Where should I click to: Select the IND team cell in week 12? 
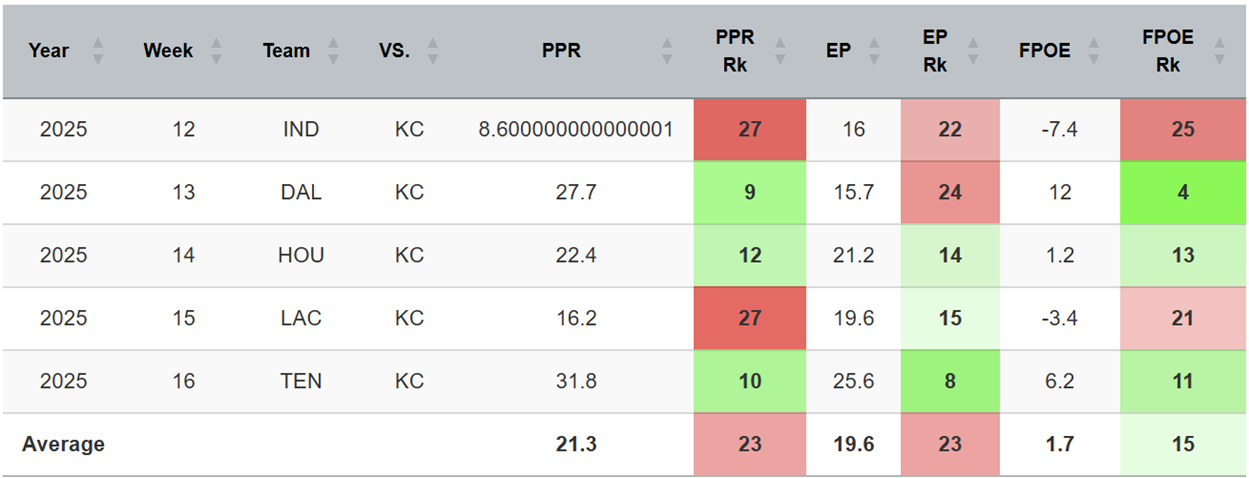301,130
